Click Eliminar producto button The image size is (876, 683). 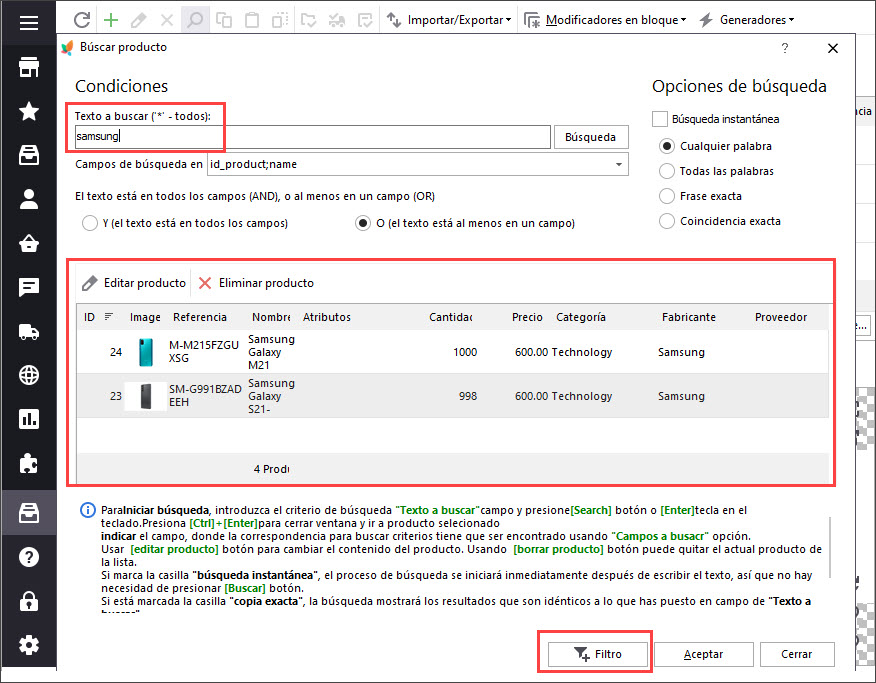(x=256, y=283)
